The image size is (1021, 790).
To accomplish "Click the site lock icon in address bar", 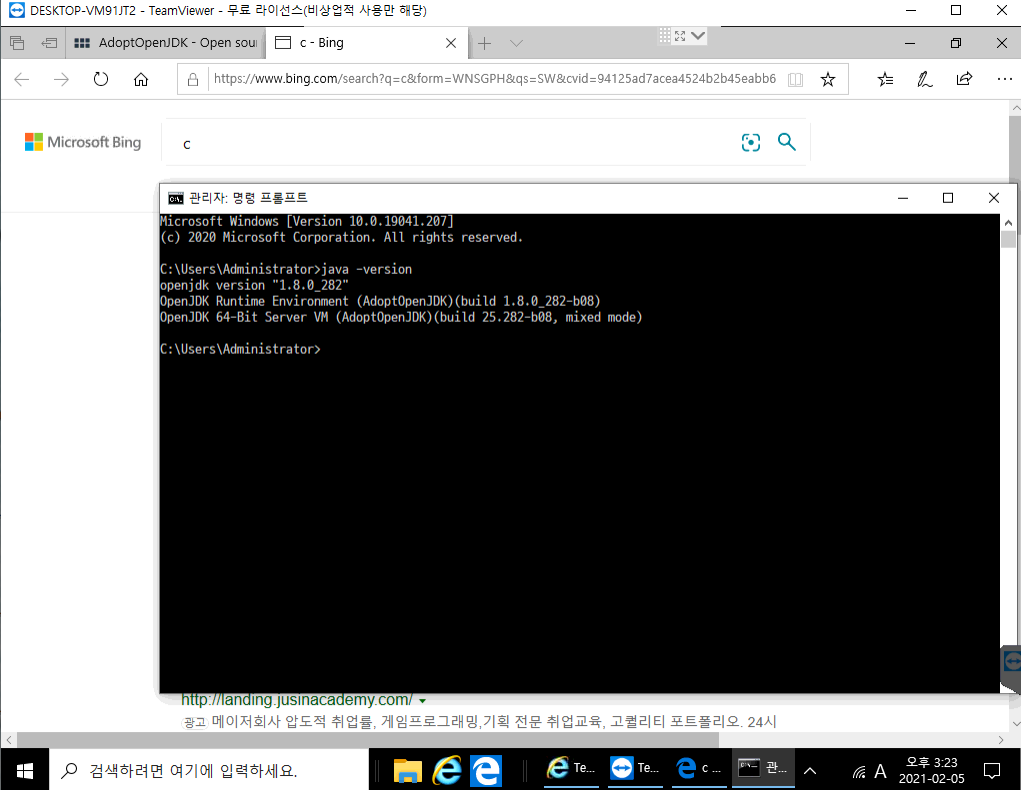I will coord(193,79).
